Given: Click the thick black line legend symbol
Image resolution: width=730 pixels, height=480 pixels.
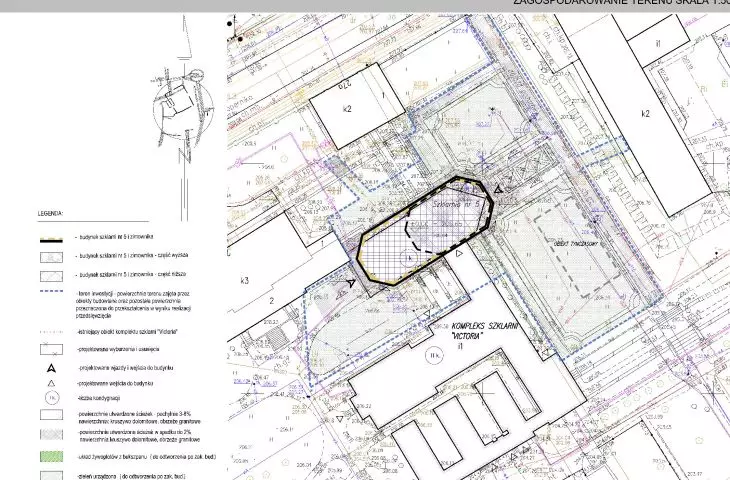Looking at the screenshot, I should click(x=51, y=240).
